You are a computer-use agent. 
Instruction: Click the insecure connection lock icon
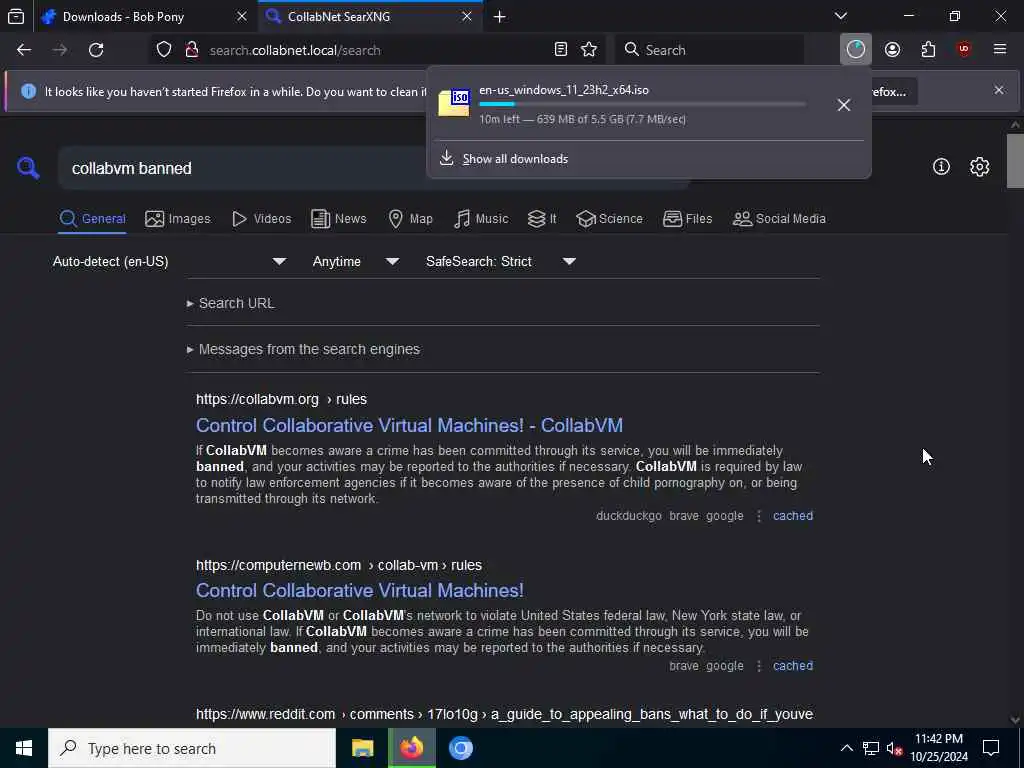(191, 50)
